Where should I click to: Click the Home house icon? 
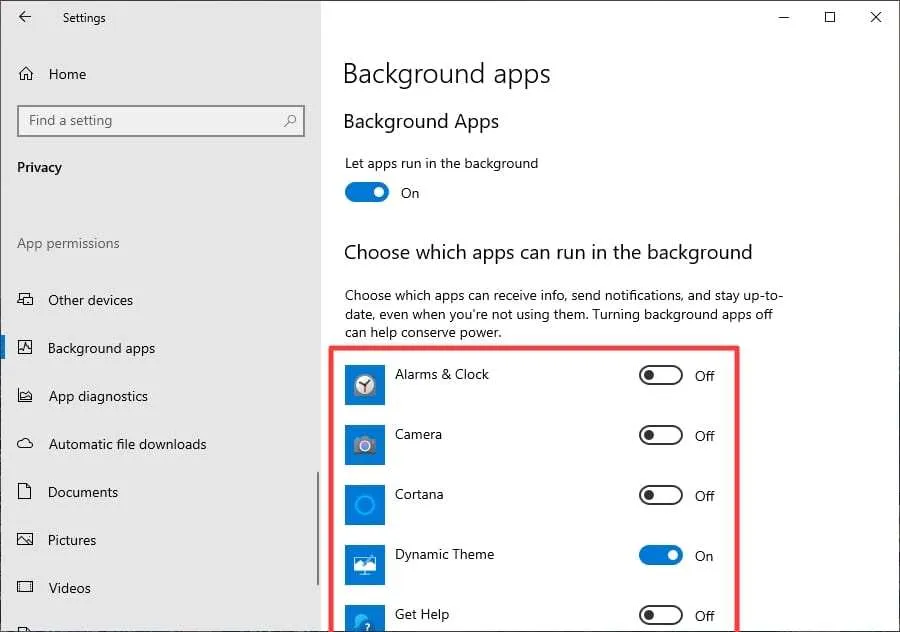[26, 74]
